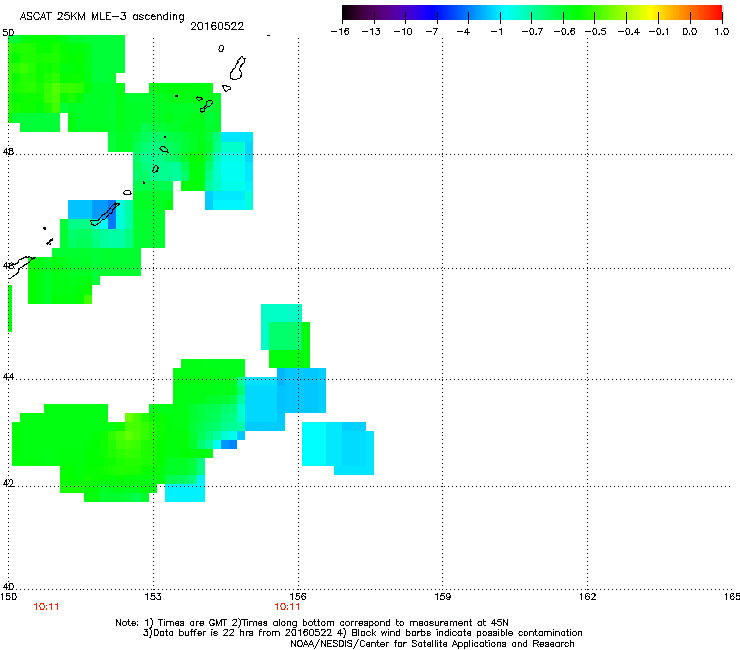Click the colorbar label '-1'
This screenshot has width=740, height=650.
(496, 32)
